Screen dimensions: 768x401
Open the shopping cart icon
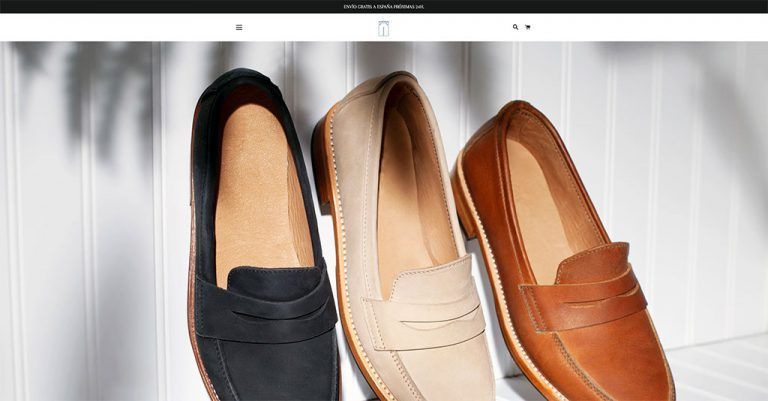coord(528,27)
